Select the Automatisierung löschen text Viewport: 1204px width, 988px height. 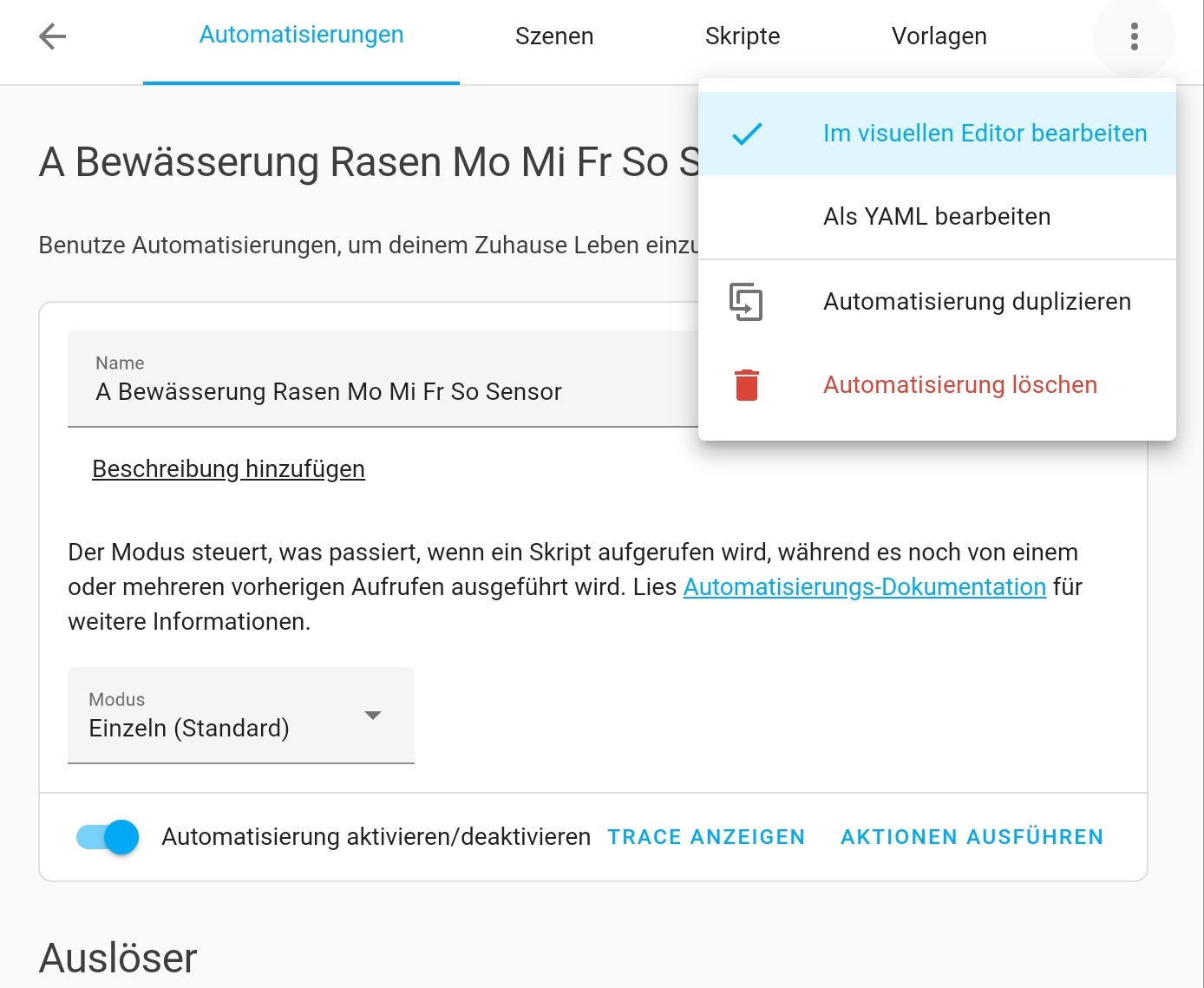(960, 385)
